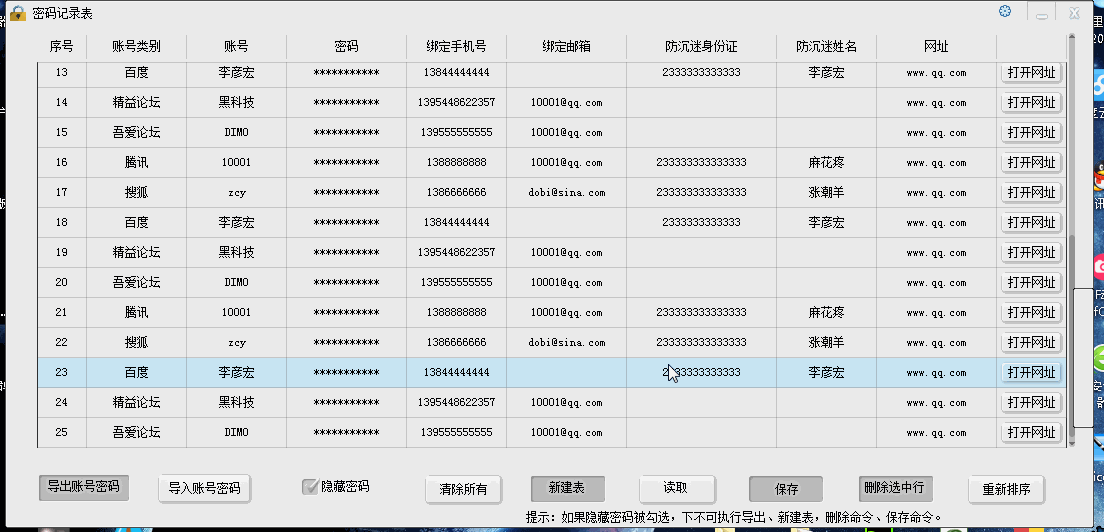
Task: Click the 导出账号密码 button
Action: pyautogui.click(x=83, y=487)
